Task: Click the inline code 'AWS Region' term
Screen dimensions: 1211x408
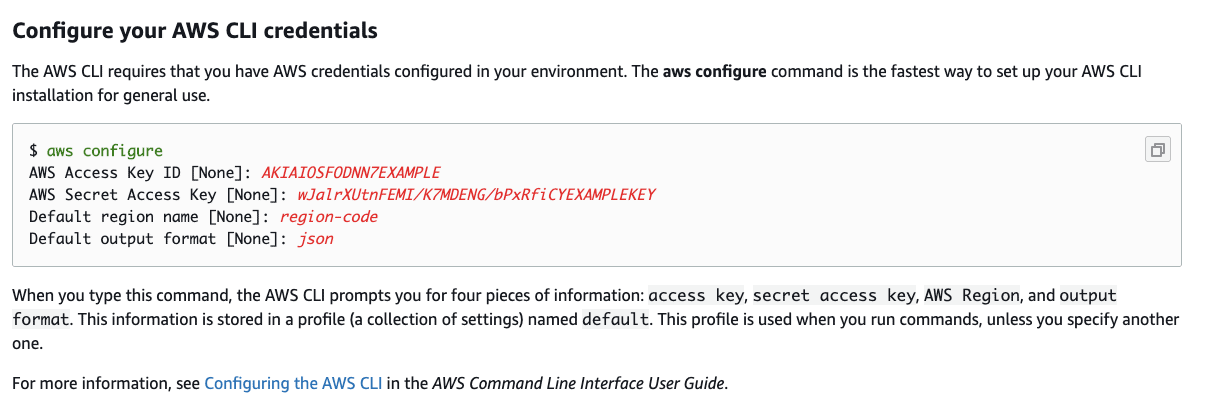Action: point(971,297)
